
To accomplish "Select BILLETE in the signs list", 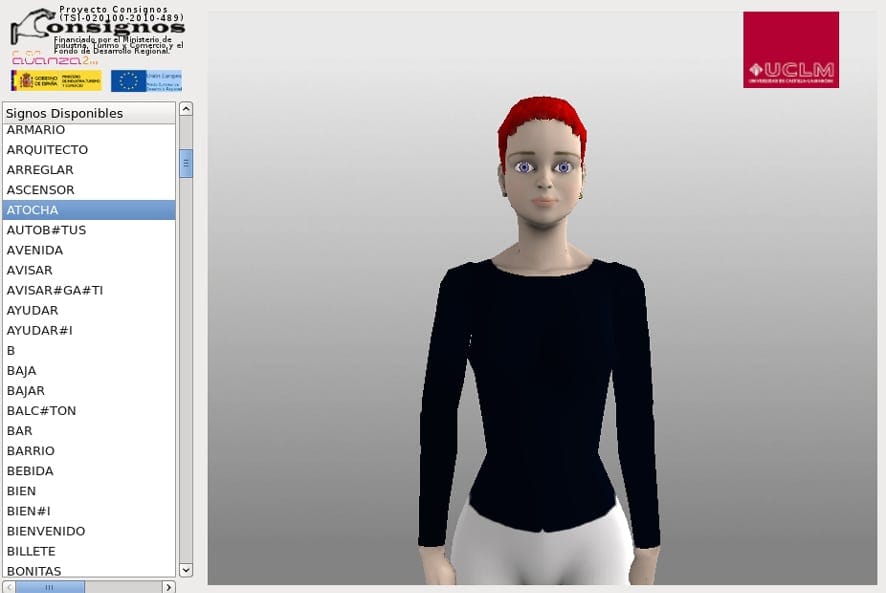I will click(89, 551).
